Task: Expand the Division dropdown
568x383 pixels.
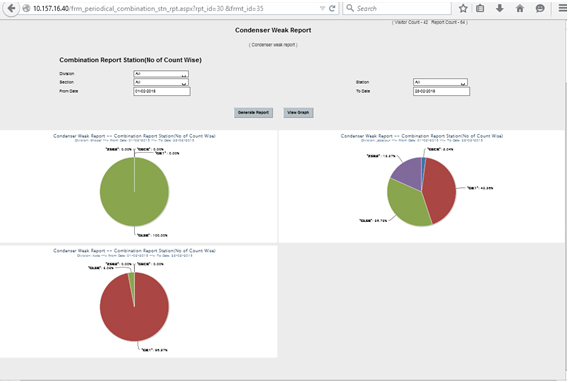Action: point(161,74)
